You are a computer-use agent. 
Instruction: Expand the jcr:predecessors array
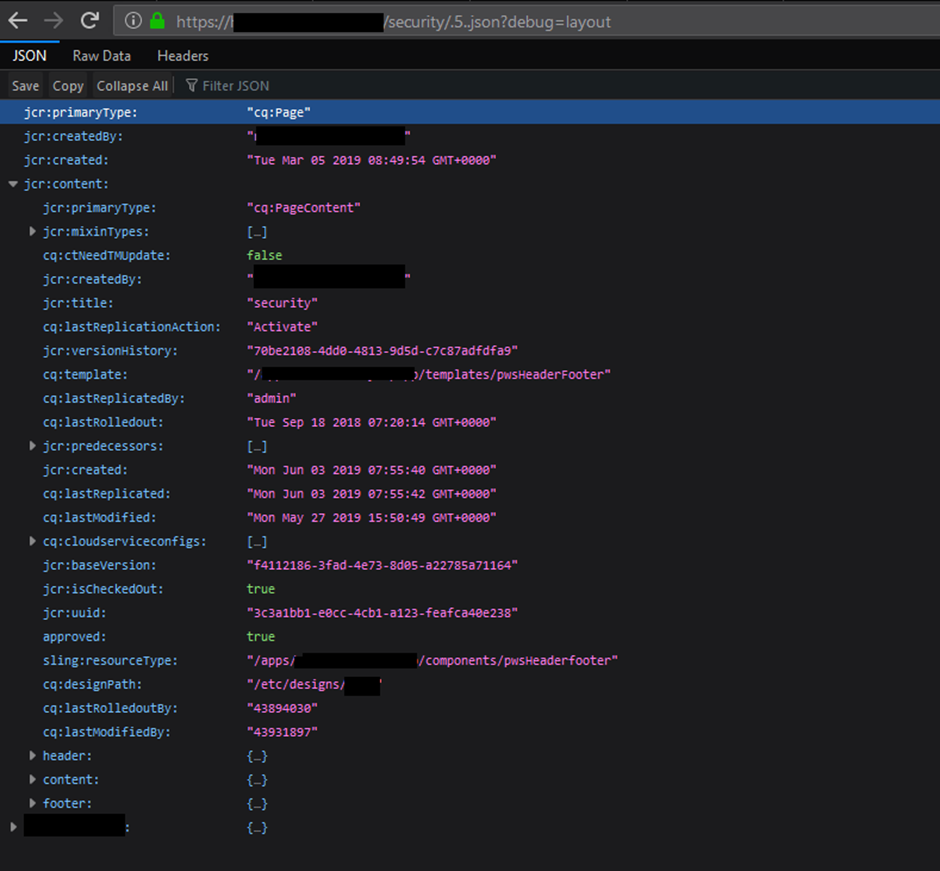[32, 446]
